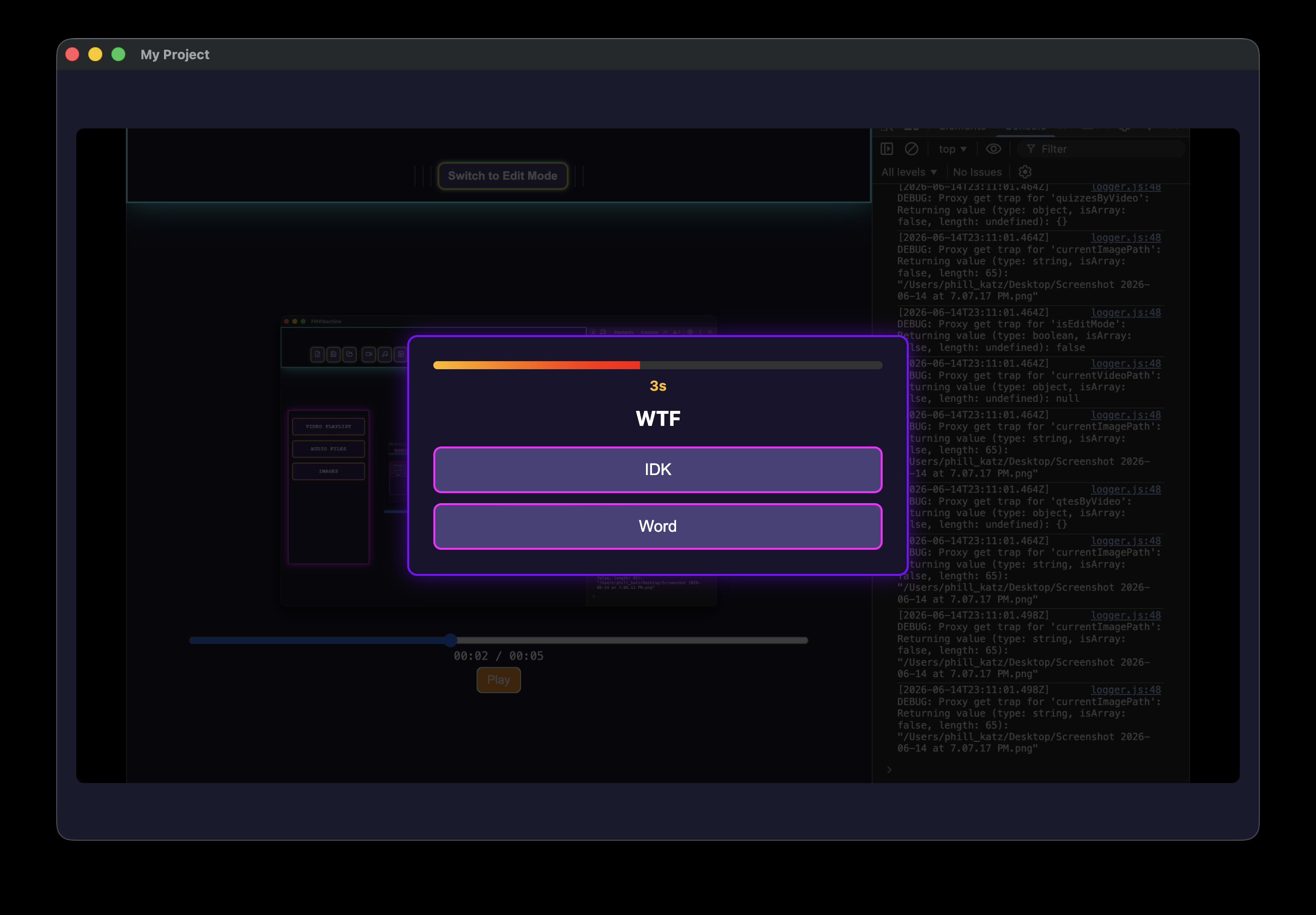
Task: Click FMVMachine title in nested screenshot
Action: pos(326,322)
